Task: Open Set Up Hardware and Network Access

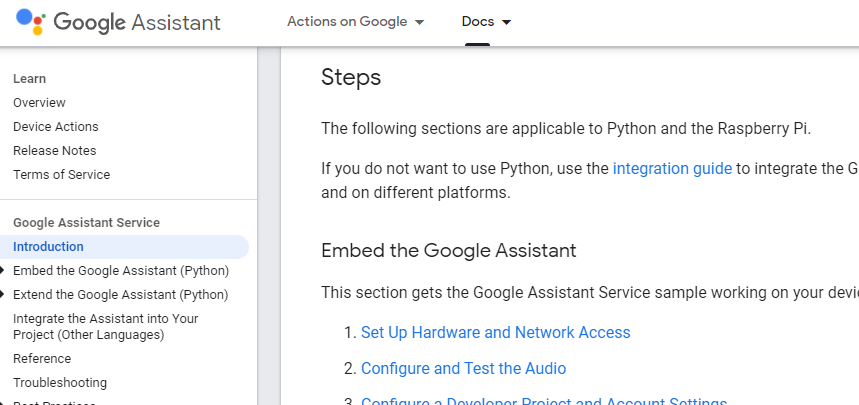Action: coord(495,333)
